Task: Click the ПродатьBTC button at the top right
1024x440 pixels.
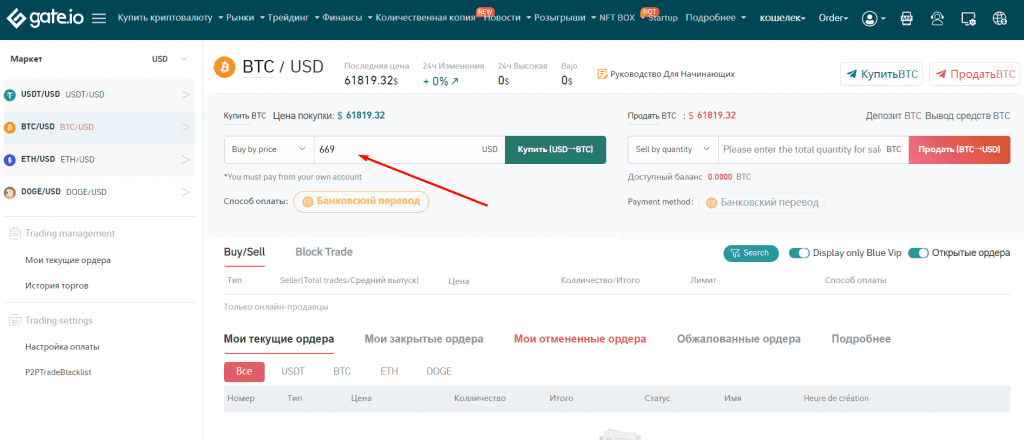Action: tap(974, 74)
